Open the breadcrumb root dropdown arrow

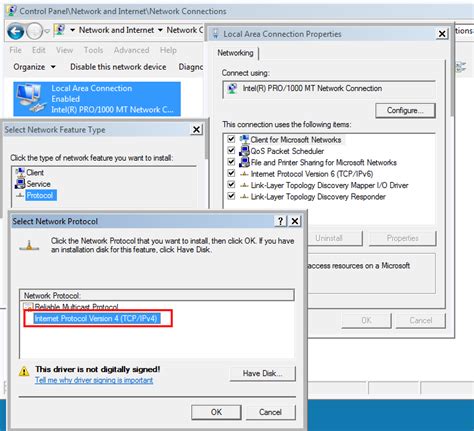[72, 30]
